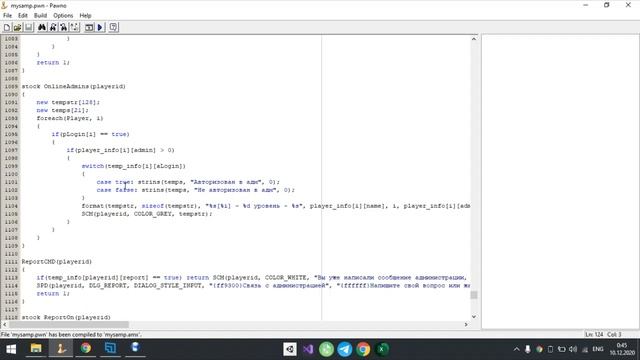Open the Build menu
This screenshot has width=640, height=360.
[40, 16]
